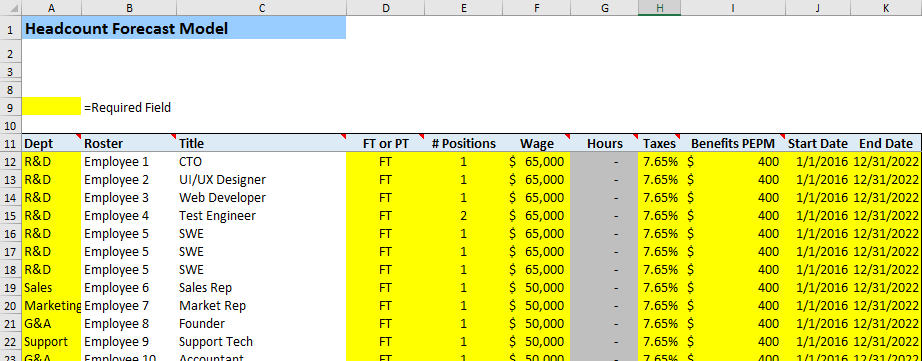922x361 pixels.
Task: Select the taxes 7.65% cell for Founder
Action: [x=659, y=324]
